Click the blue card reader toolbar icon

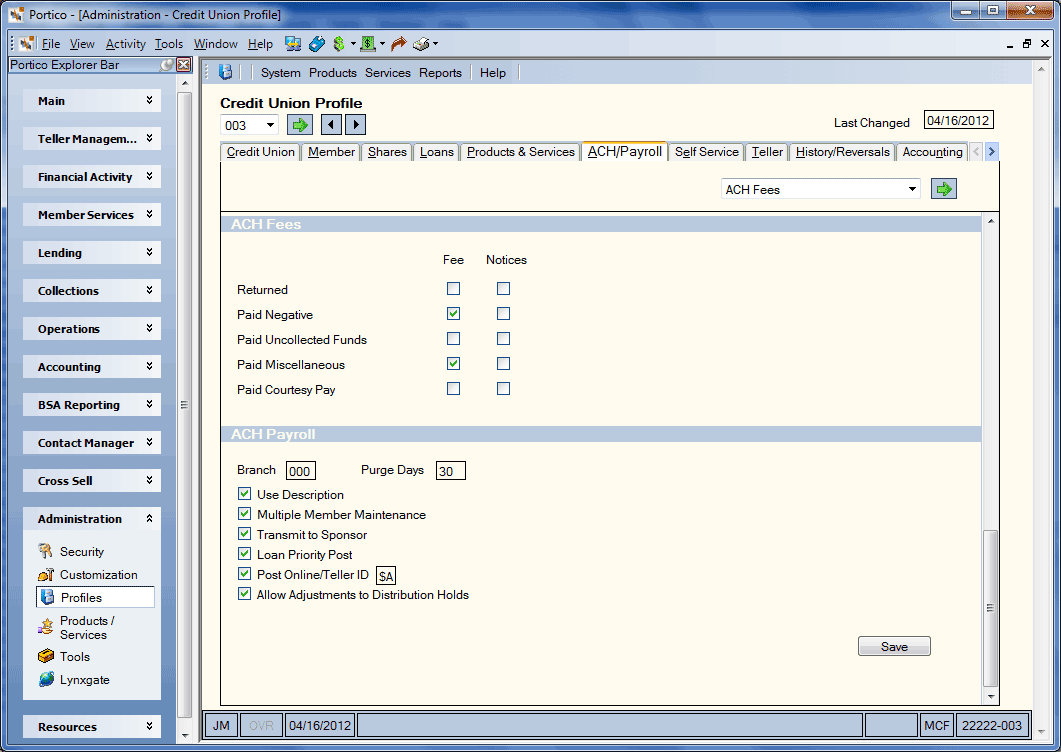317,44
